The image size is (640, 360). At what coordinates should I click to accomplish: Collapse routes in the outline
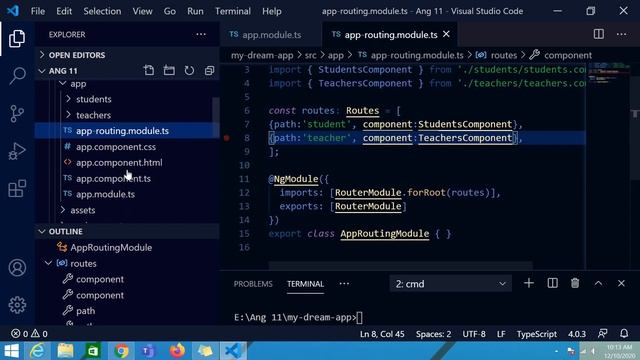(x=49, y=263)
